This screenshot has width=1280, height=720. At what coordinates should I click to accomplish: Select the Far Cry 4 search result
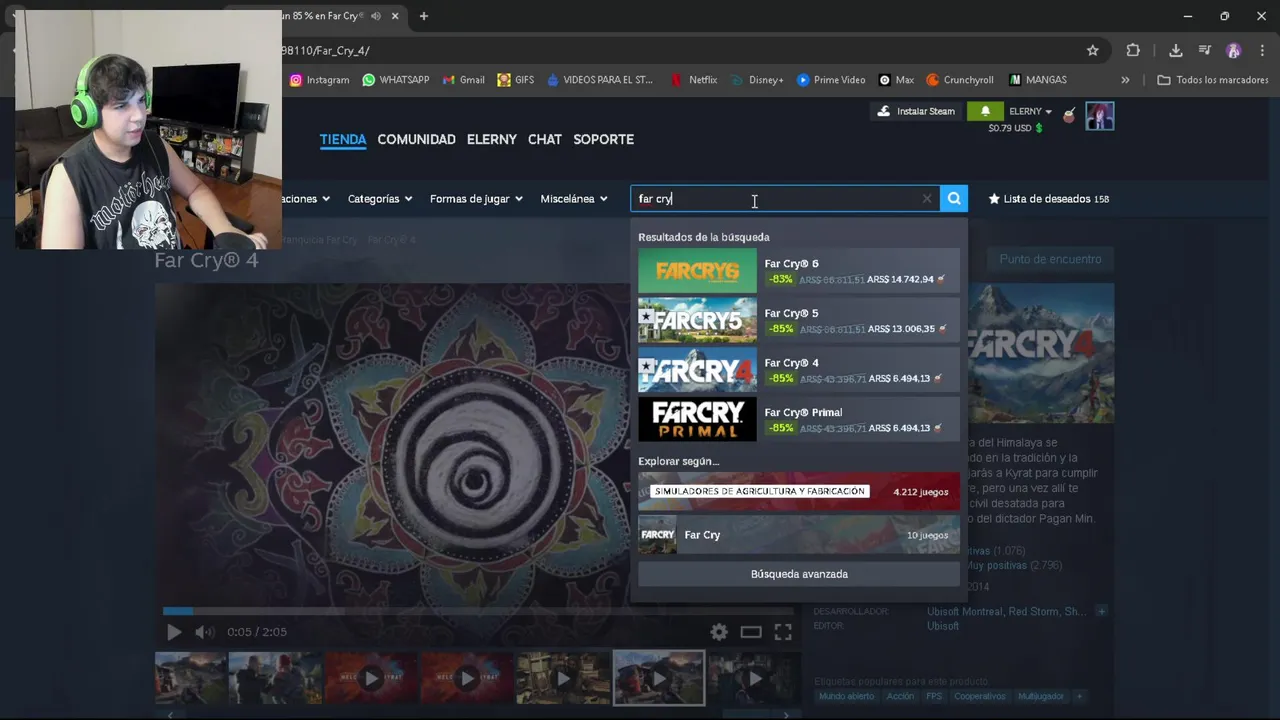(x=799, y=370)
